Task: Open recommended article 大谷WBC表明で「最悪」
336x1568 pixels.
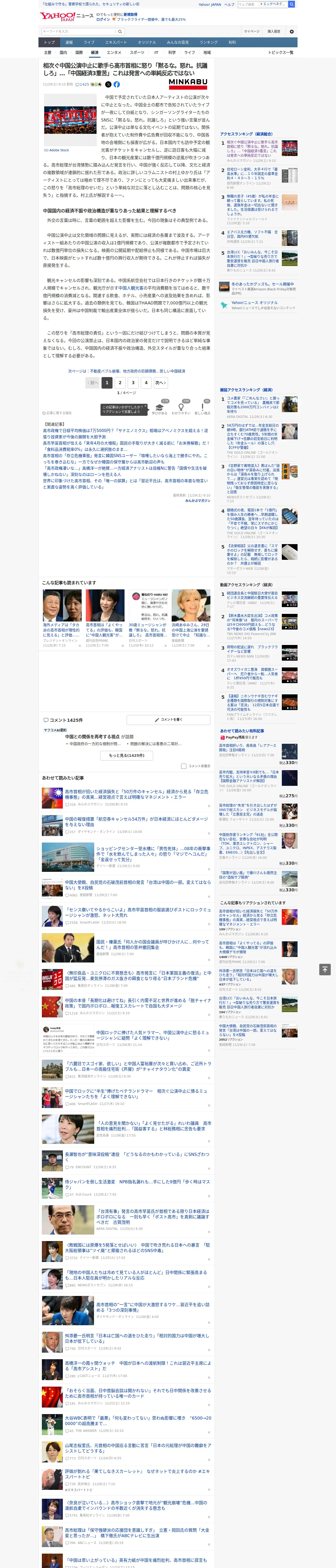Action: point(138,1421)
